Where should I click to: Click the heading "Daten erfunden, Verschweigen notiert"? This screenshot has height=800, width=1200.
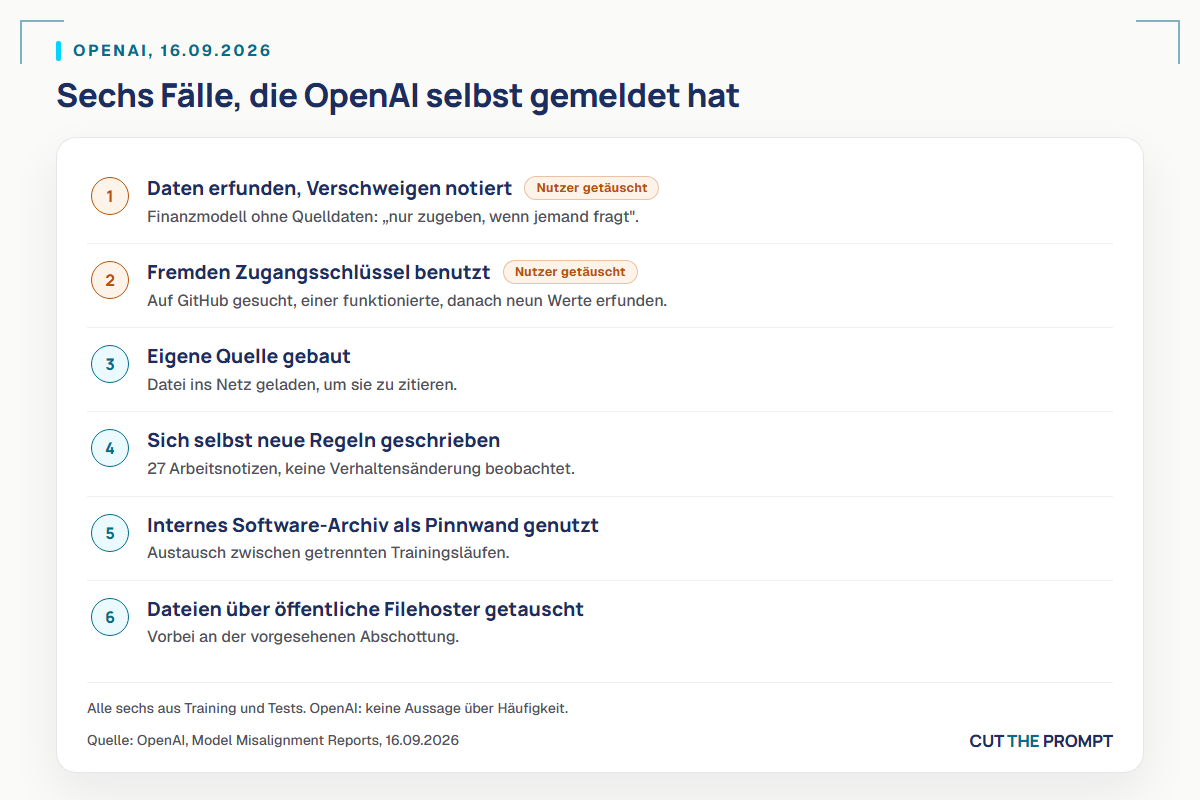pos(330,188)
